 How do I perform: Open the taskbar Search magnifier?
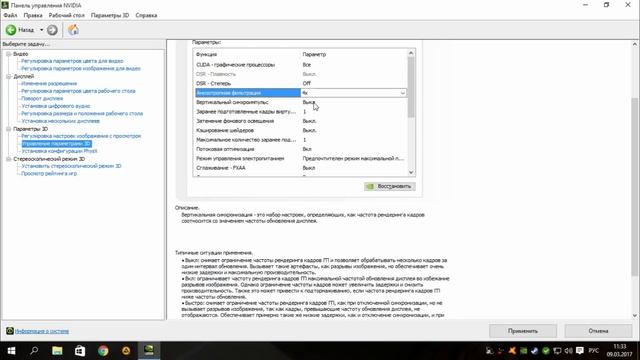point(34,351)
